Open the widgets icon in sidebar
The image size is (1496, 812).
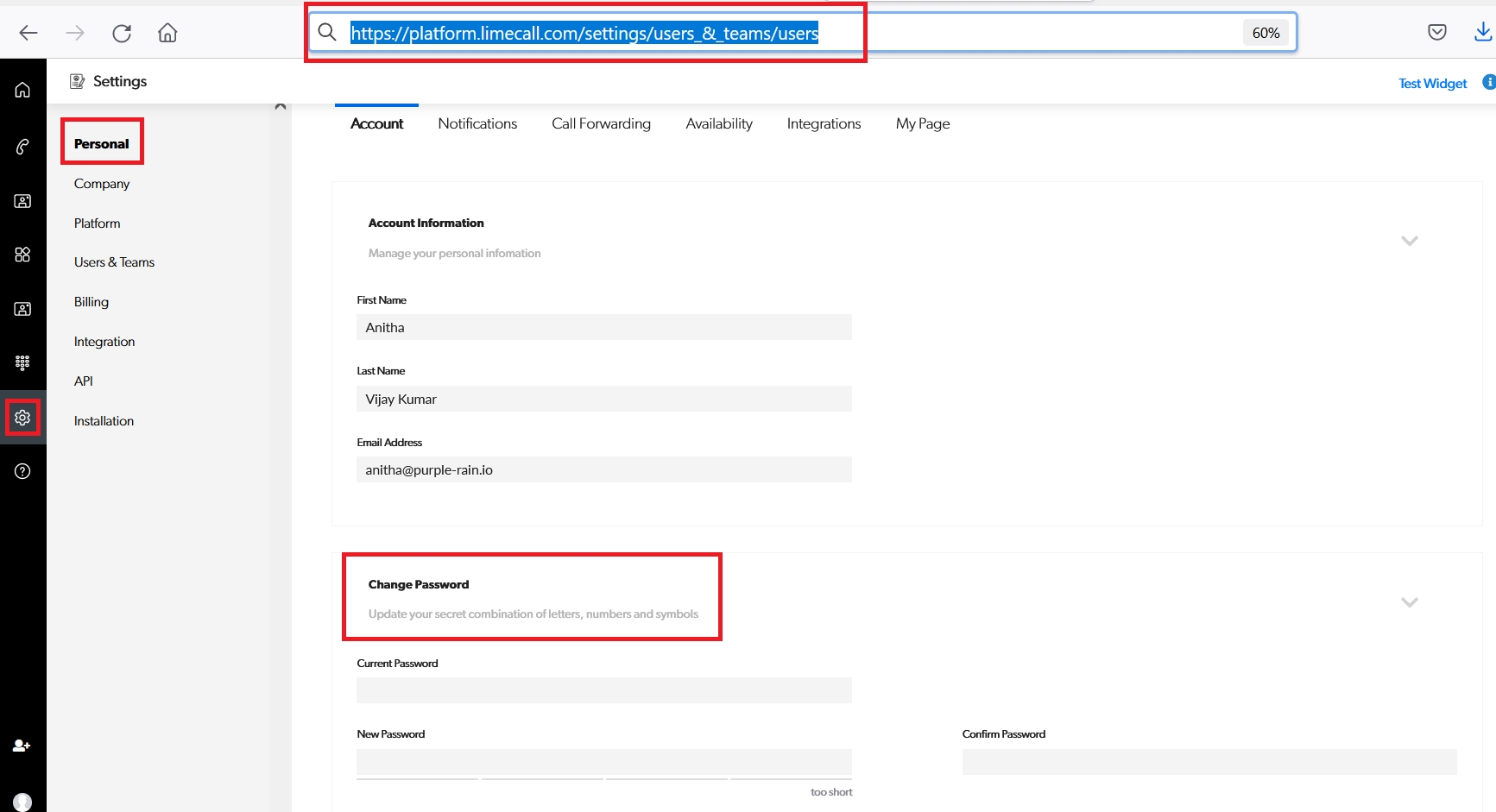coord(22,255)
